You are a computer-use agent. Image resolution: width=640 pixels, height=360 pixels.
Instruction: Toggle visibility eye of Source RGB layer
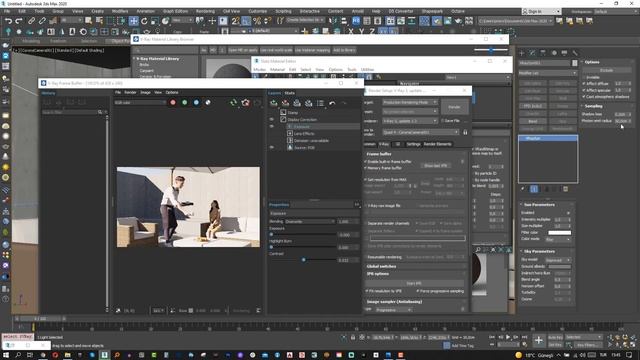point(272,147)
